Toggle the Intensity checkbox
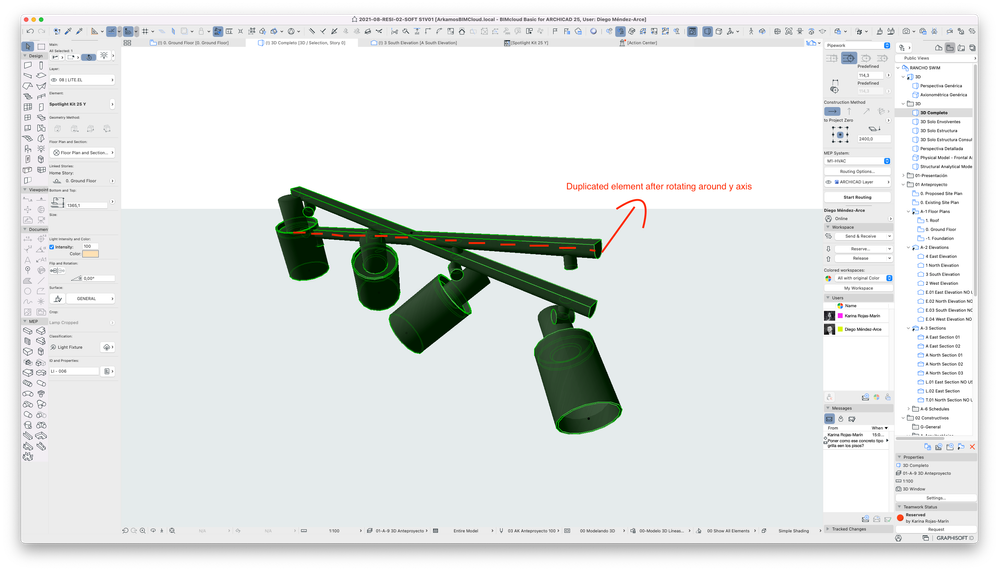Image resolution: width=999 pixels, height=571 pixels. point(52,247)
